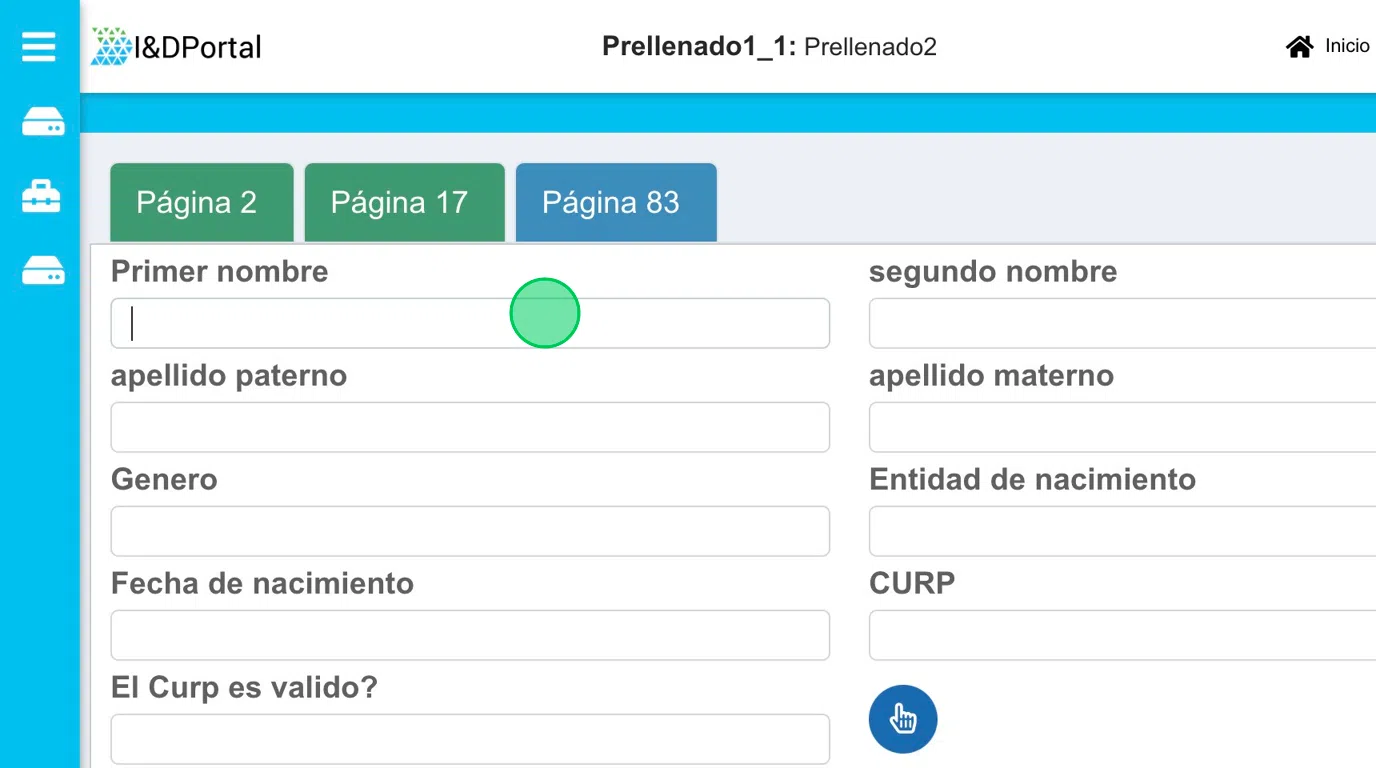Click the Entidad de nacimiento field
The width and height of the screenshot is (1376, 768).
[1120, 531]
